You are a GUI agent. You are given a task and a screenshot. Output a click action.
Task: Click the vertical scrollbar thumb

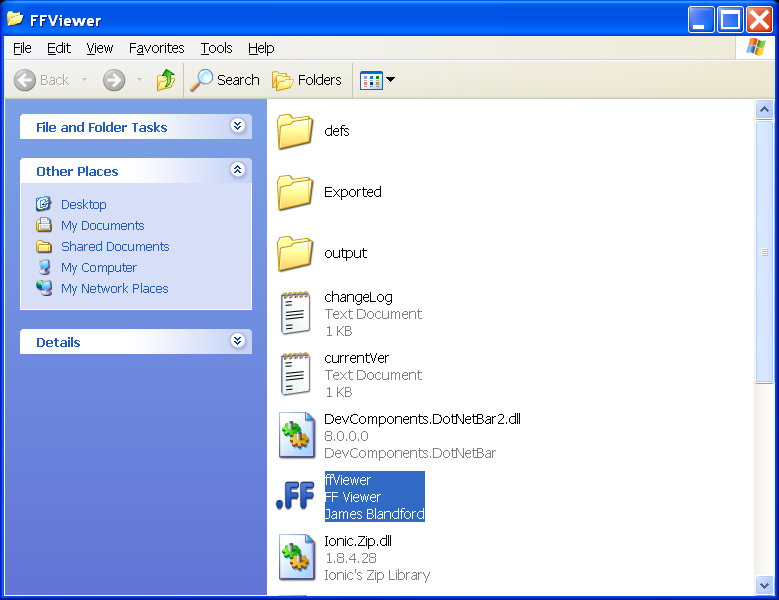764,252
